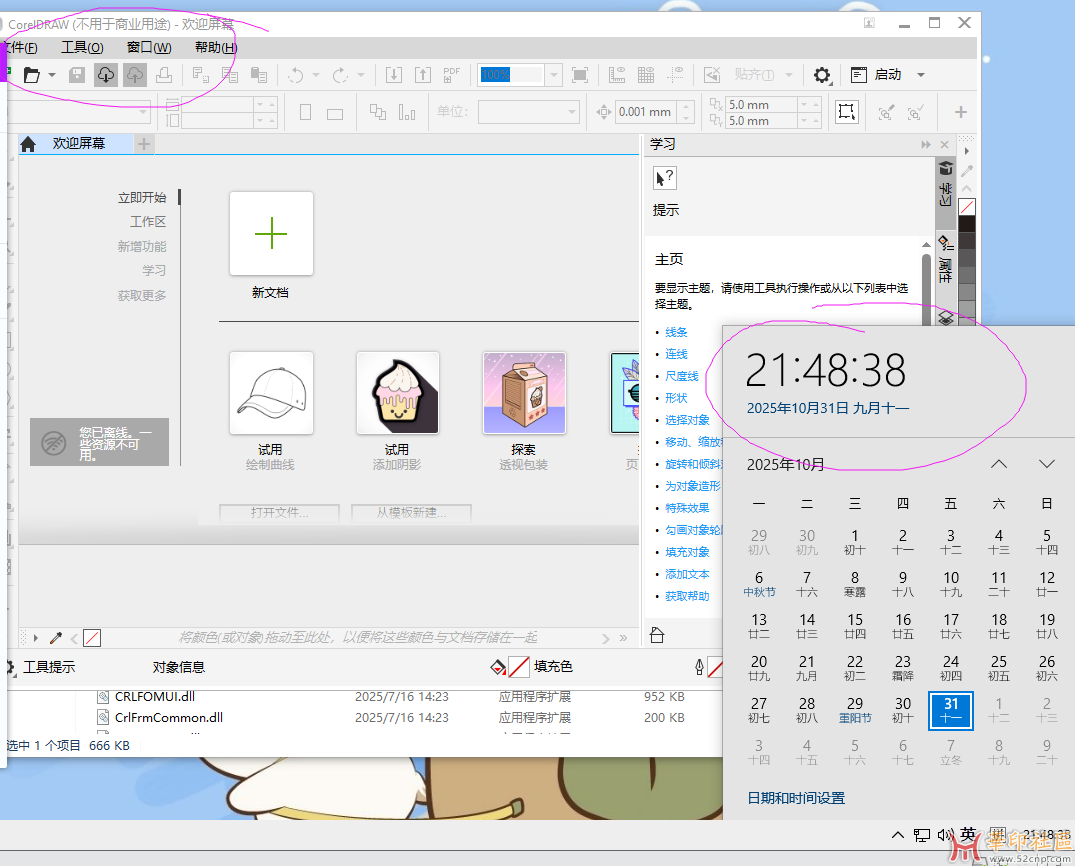Open the Add text topic link
Viewport: 1075px width, 866px height.
tap(687, 574)
